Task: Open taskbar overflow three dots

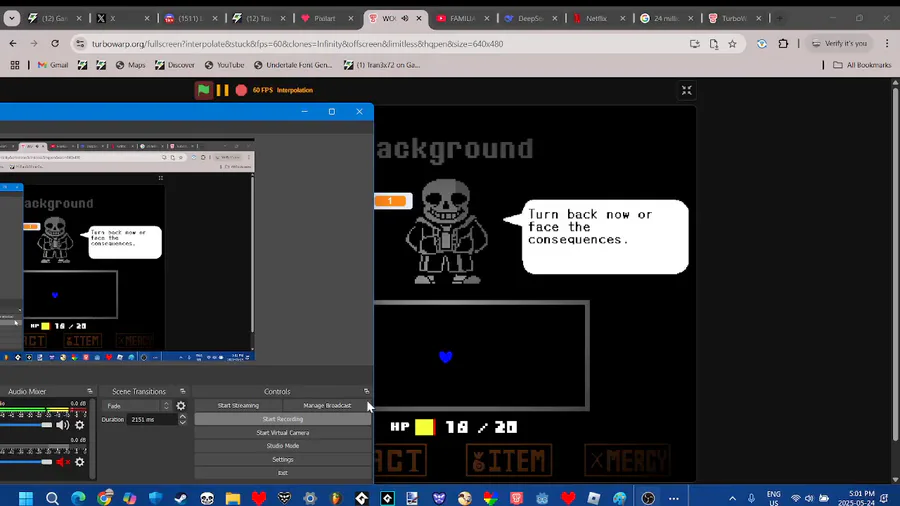Action: [x=674, y=498]
